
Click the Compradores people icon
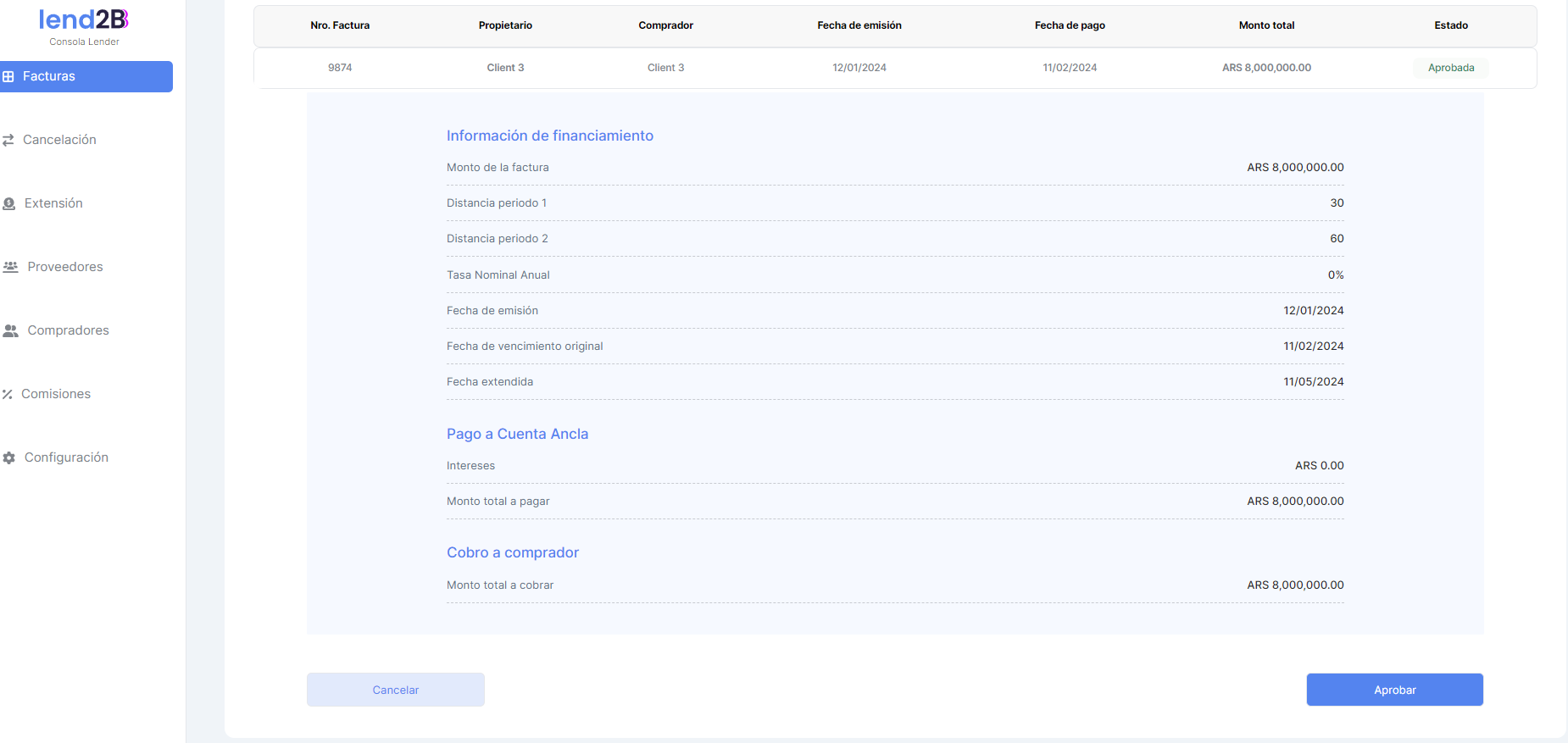point(10,330)
